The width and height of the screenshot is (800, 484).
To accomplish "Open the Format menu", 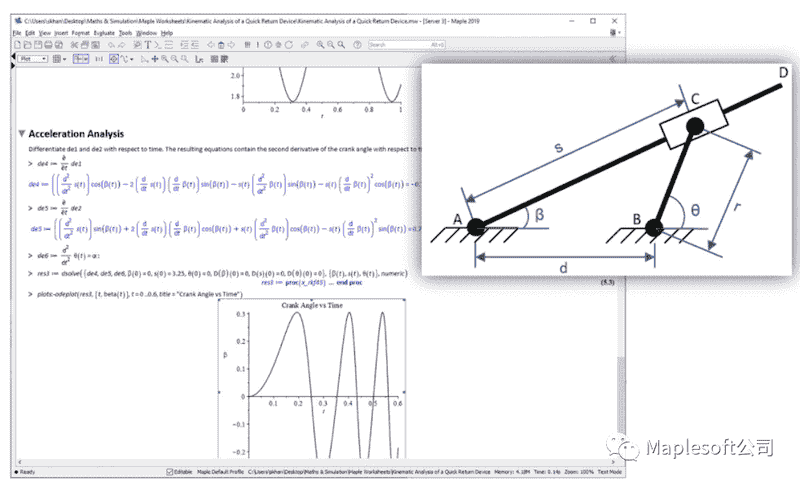I will [81, 33].
